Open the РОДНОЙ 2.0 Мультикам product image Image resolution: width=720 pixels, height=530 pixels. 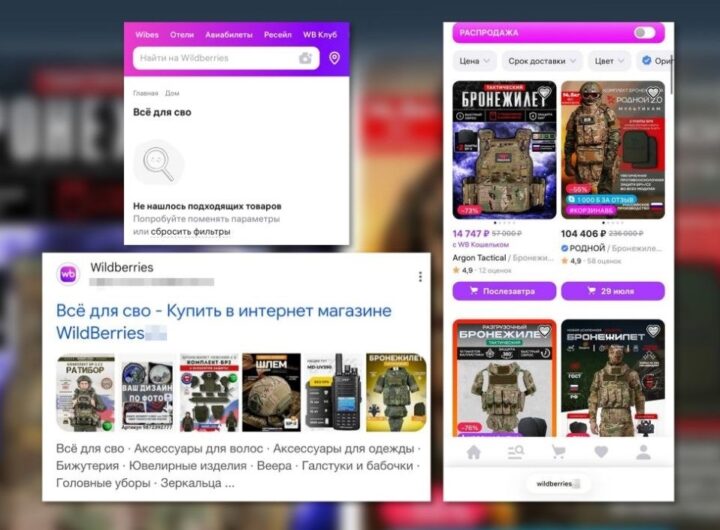tap(613, 150)
